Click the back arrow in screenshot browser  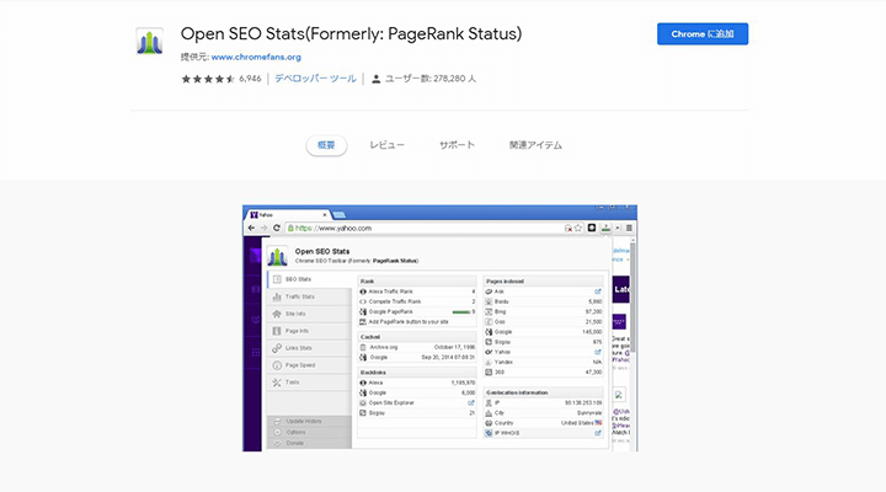point(251,228)
